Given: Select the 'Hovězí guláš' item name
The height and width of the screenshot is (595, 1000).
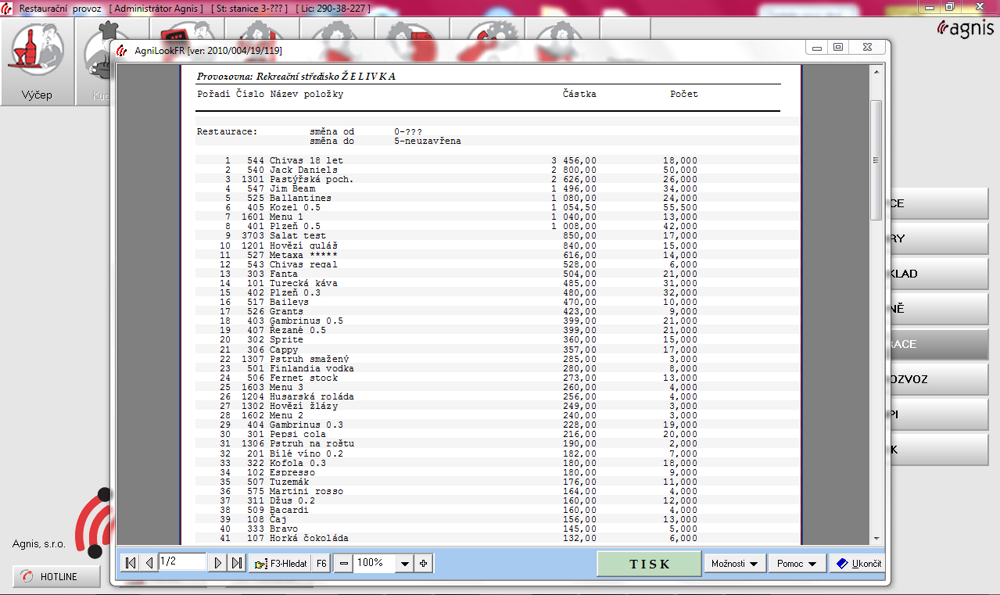Looking at the screenshot, I should [304, 246].
